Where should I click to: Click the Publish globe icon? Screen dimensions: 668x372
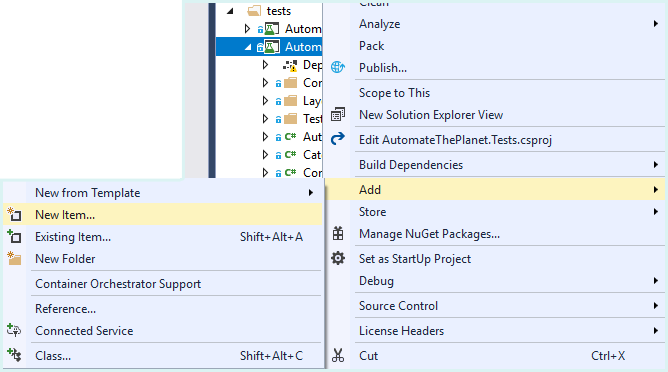337,67
